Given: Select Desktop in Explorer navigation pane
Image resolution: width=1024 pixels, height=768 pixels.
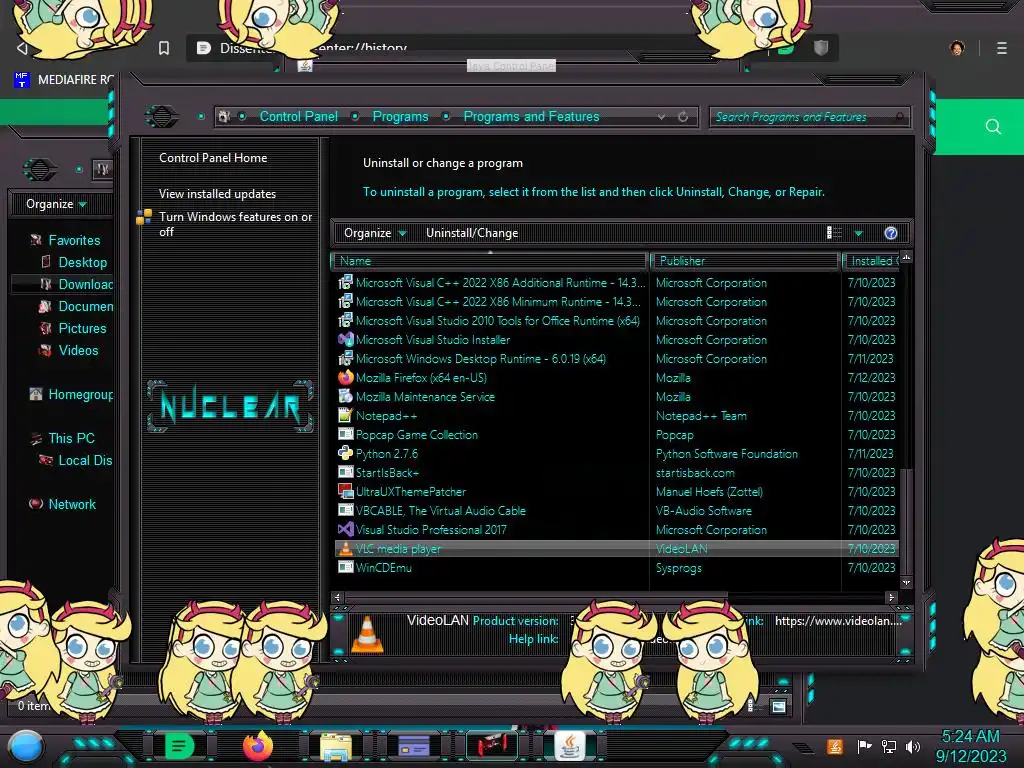Looking at the screenshot, I should (82, 263).
